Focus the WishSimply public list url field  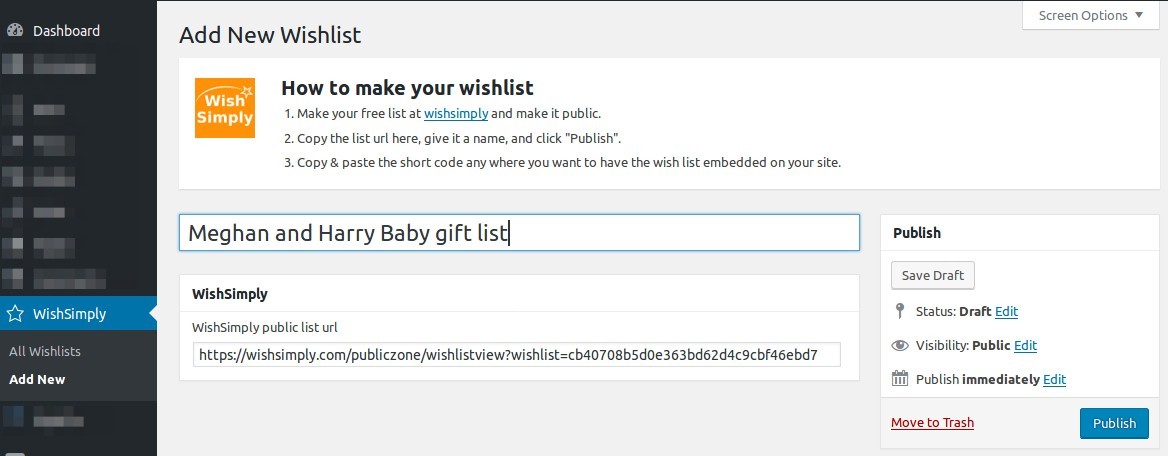pyautogui.click(x=516, y=355)
